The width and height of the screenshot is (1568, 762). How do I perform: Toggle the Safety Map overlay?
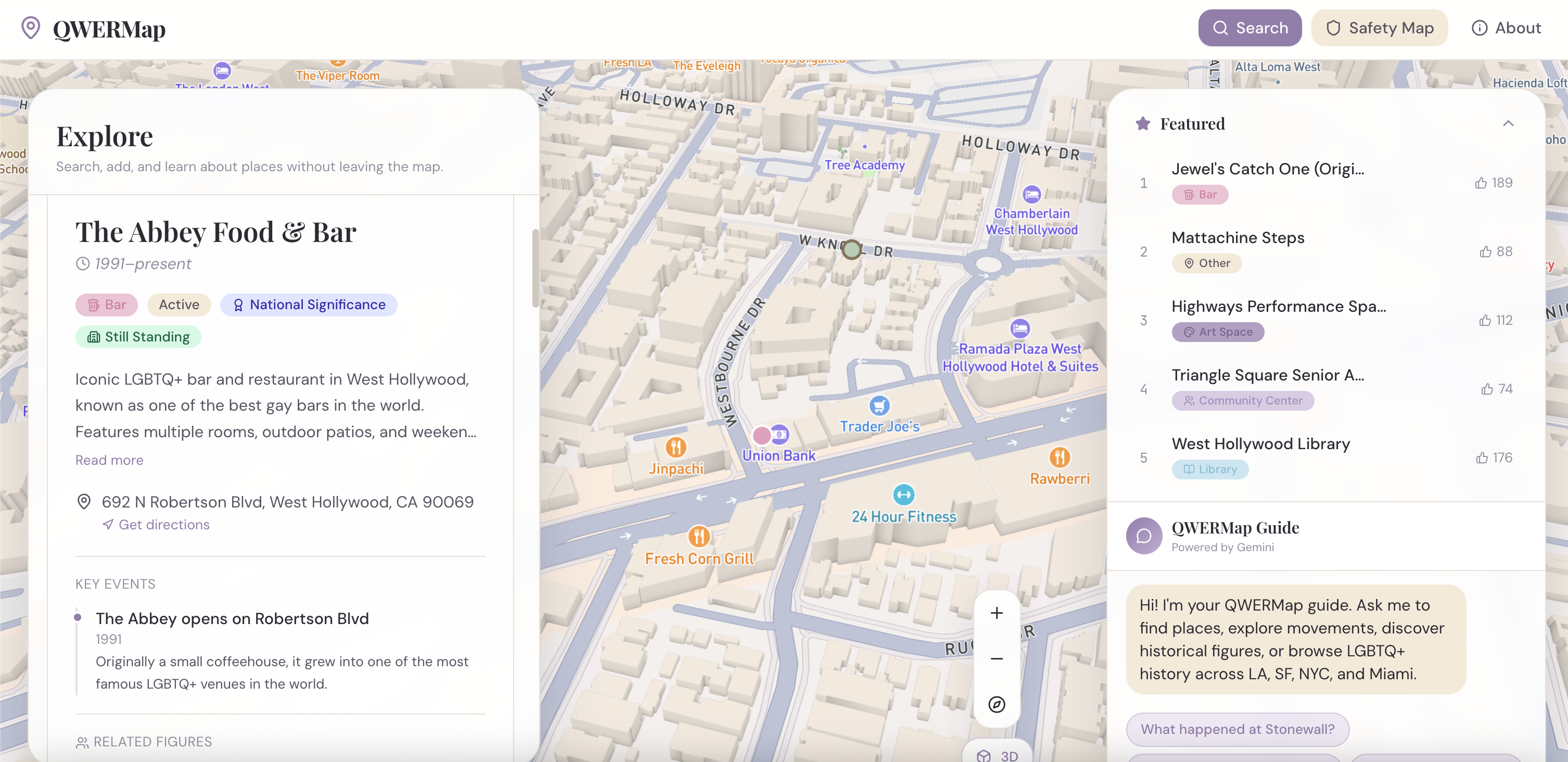click(1379, 28)
